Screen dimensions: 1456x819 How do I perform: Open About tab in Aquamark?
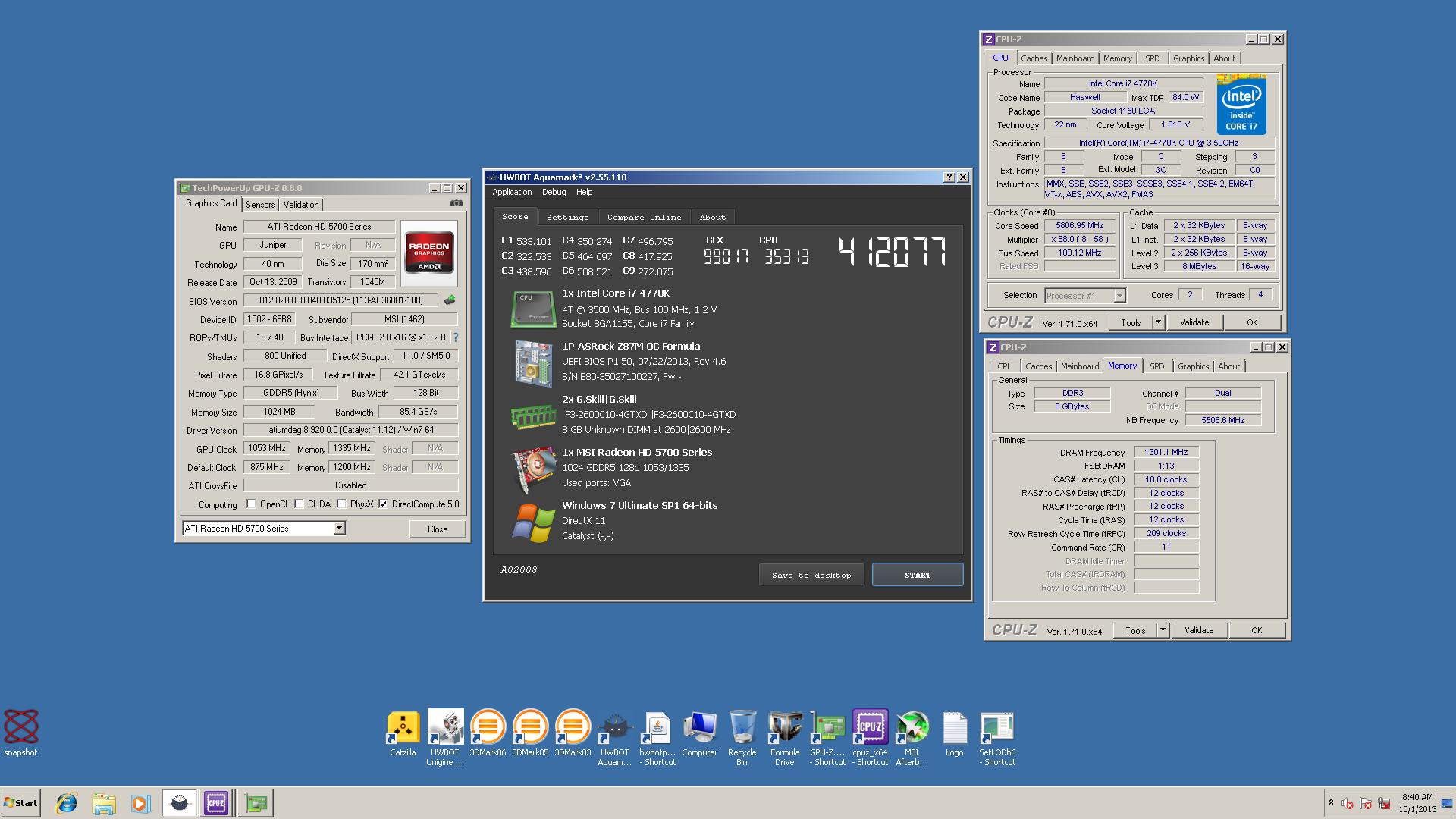pyautogui.click(x=712, y=217)
